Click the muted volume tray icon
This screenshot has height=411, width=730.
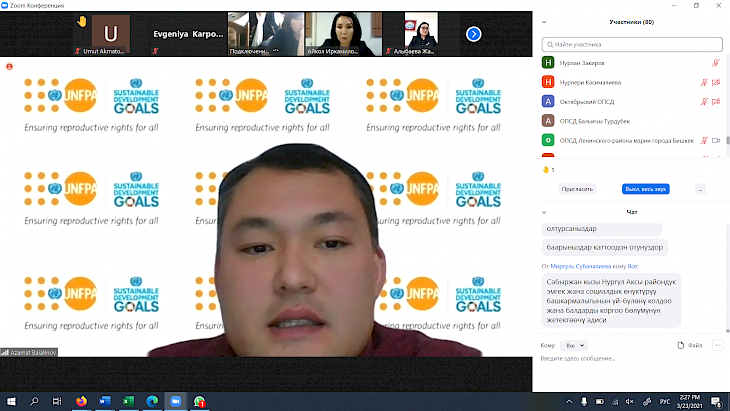click(x=630, y=402)
